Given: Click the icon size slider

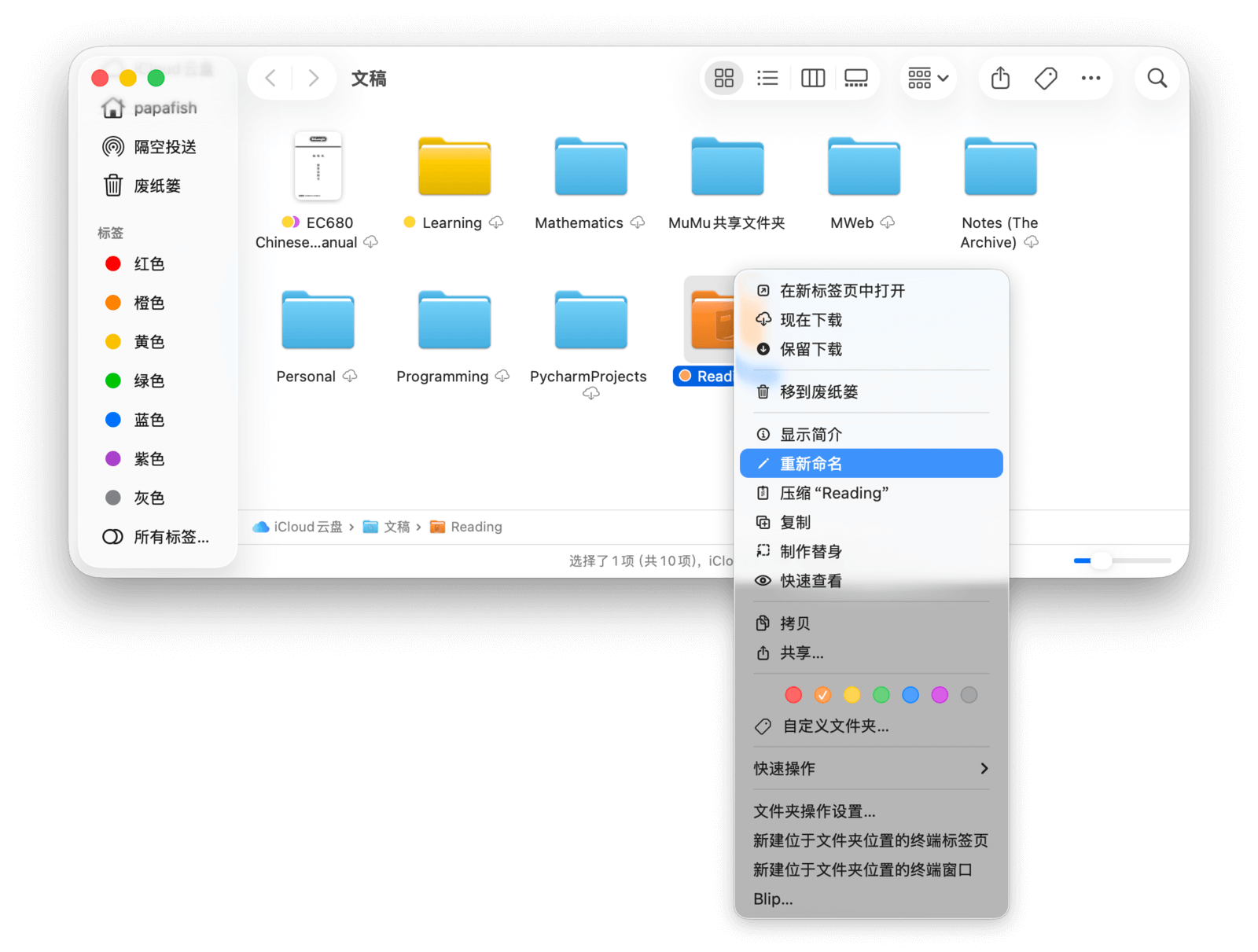Looking at the screenshot, I should 1122,561.
